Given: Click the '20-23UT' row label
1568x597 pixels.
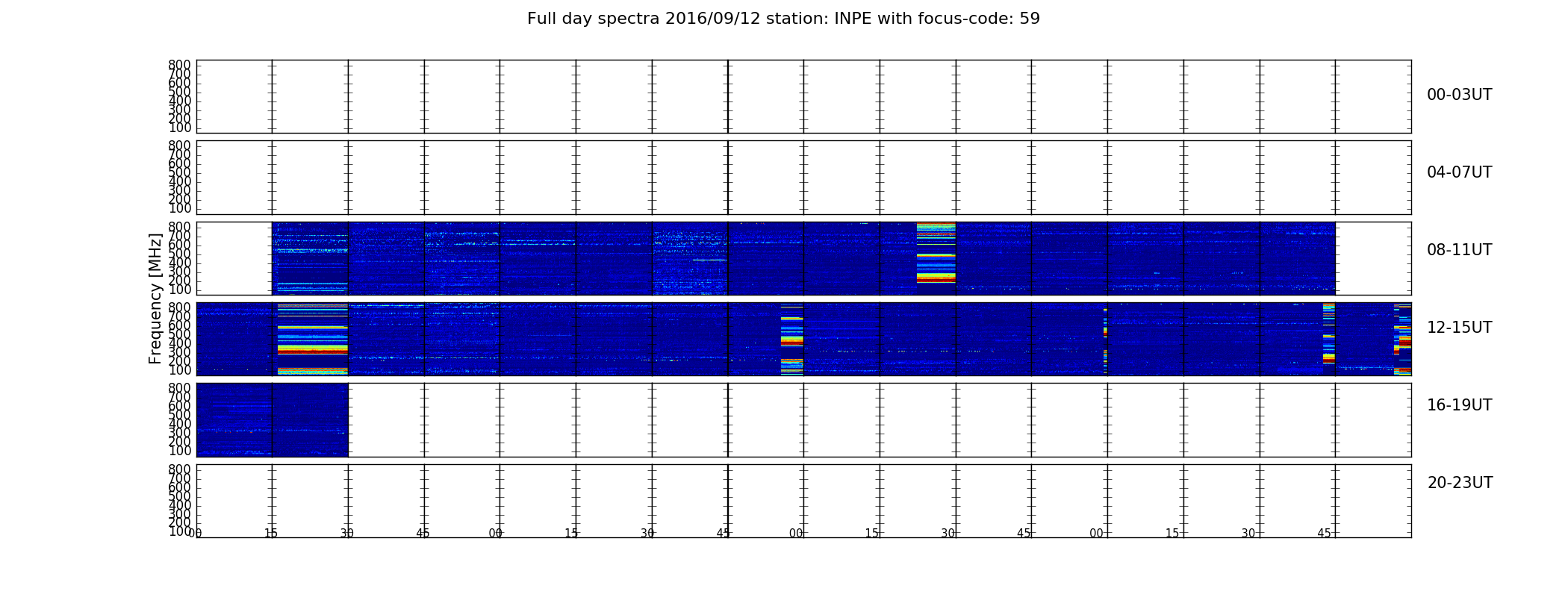Looking at the screenshot, I should pyautogui.click(x=1460, y=483).
